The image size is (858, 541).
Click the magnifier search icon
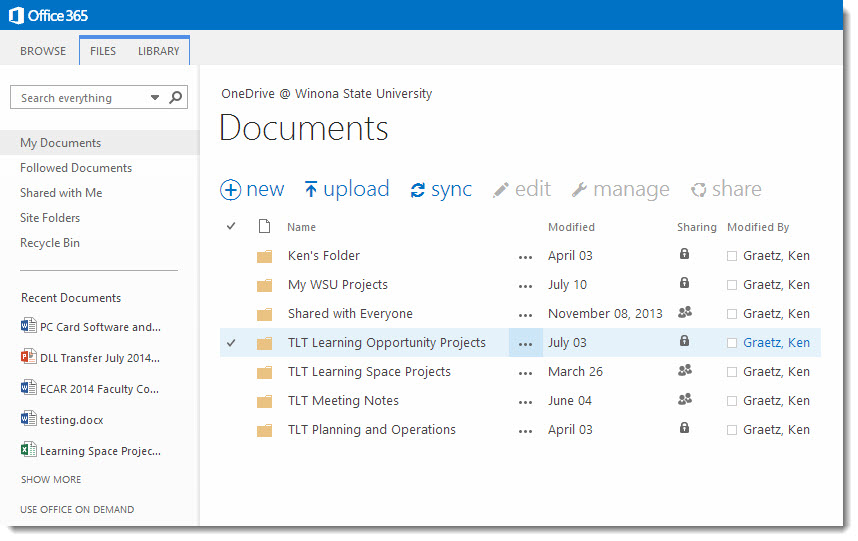[175, 98]
